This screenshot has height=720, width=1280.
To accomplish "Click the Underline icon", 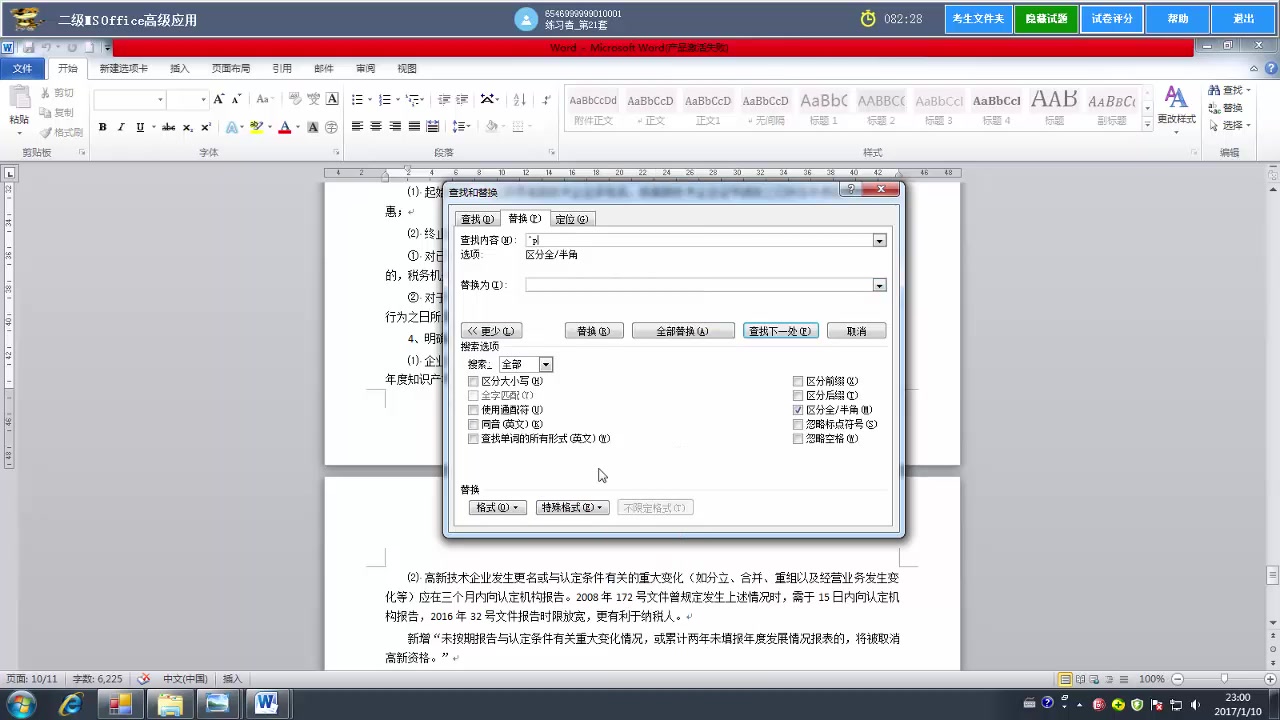I will pyautogui.click(x=140, y=127).
